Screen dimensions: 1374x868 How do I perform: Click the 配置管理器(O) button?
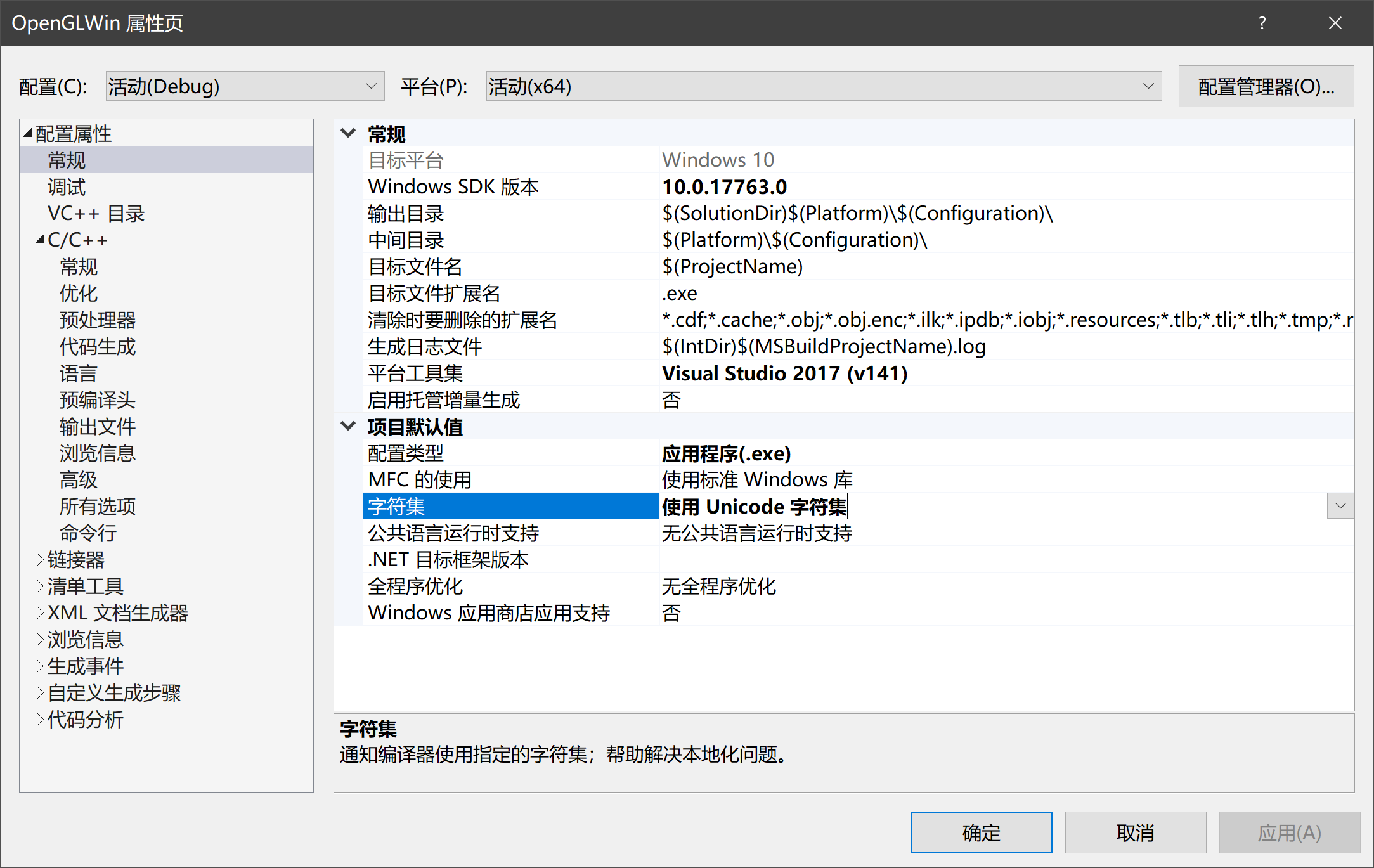point(1266,86)
